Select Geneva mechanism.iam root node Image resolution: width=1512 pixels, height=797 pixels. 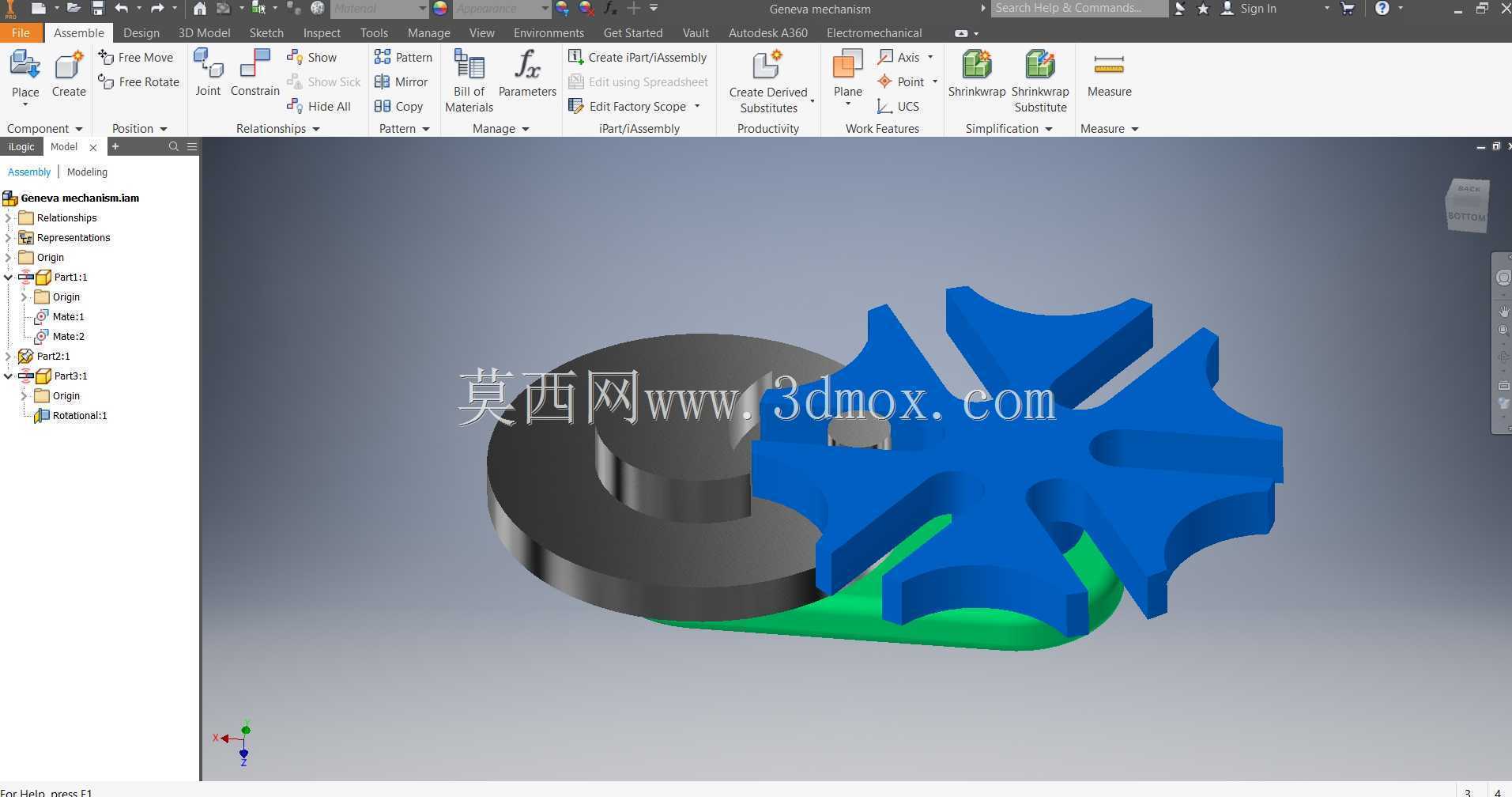(x=71, y=198)
